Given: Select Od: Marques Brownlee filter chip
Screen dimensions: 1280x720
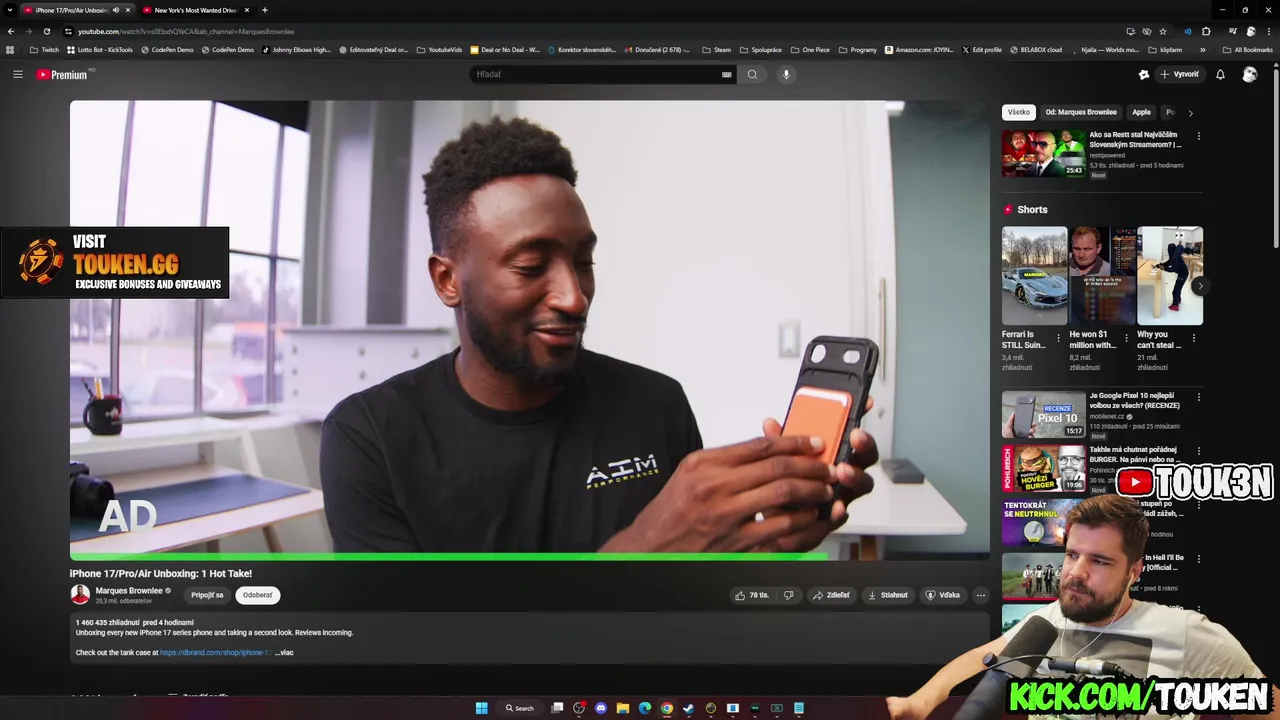Looking at the screenshot, I should [x=1081, y=112].
